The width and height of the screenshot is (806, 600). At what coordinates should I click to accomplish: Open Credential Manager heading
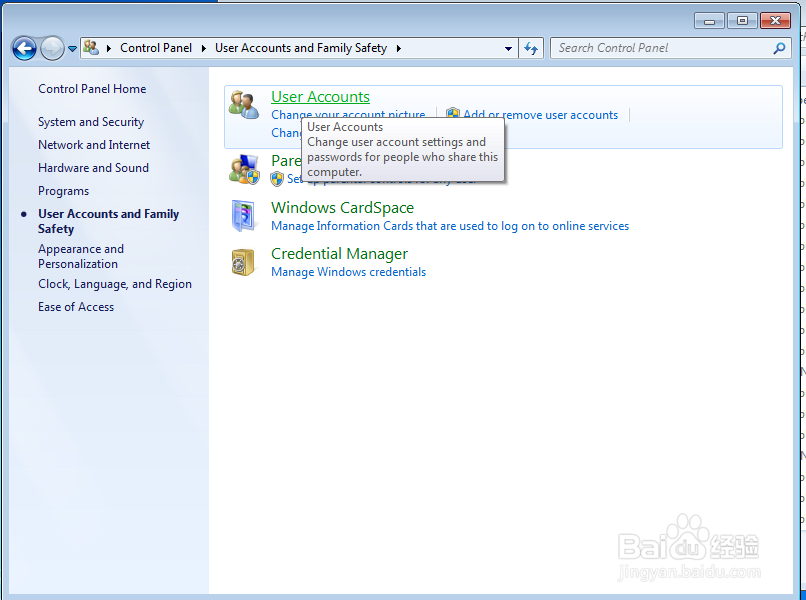(339, 254)
